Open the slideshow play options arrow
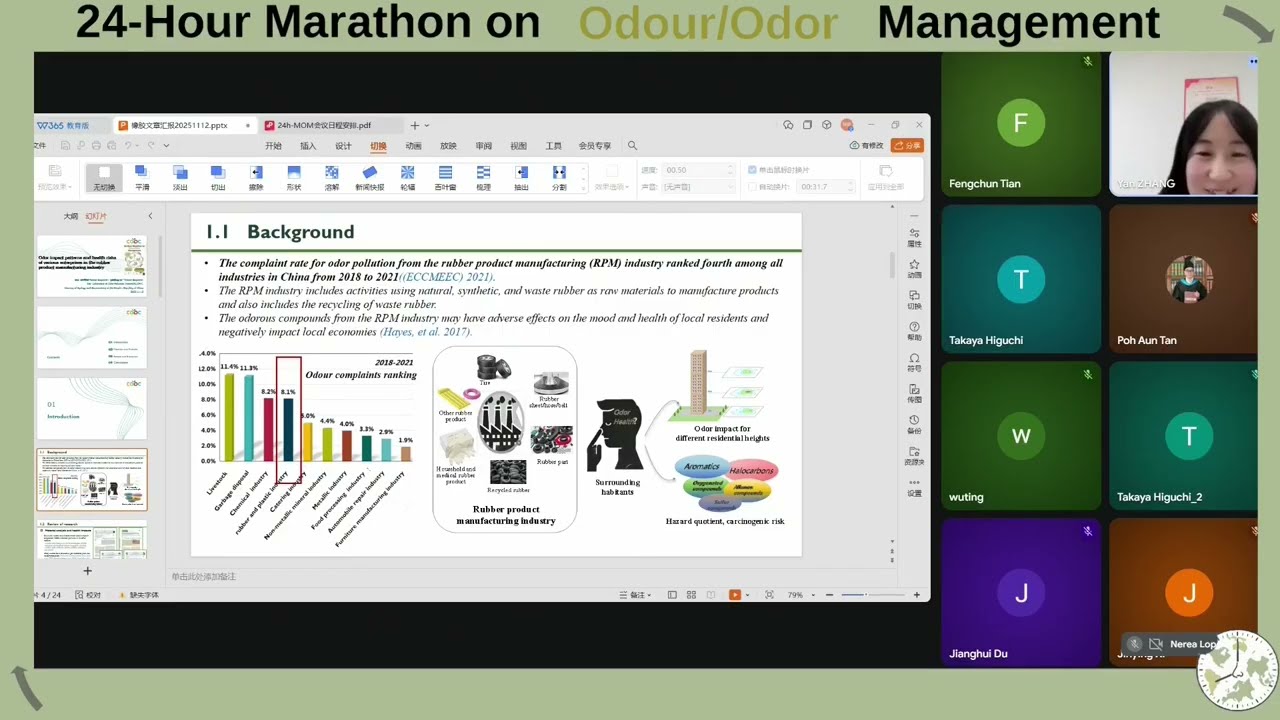This screenshot has height=720, width=1280. coord(747,595)
